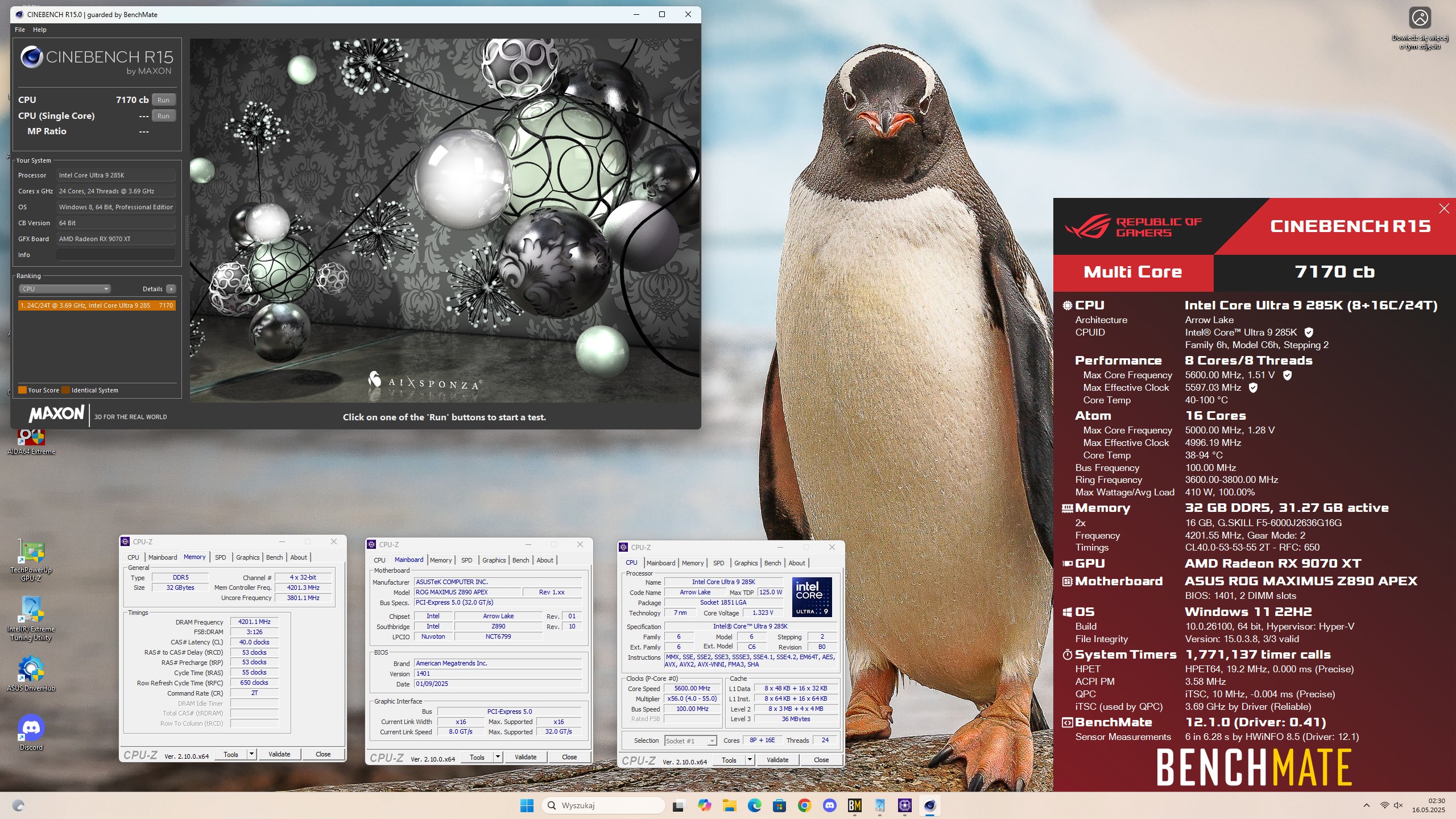Launch Microsoft Edge from the taskbar
This screenshot has height=819, width=1456.
754,805
